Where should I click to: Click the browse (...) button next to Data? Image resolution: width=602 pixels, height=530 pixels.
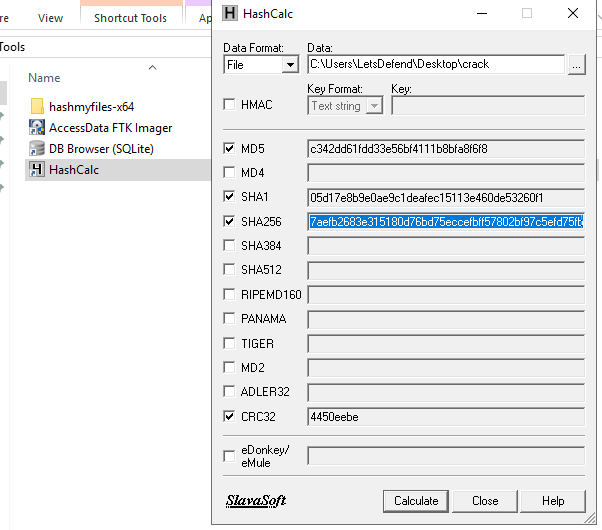tap(576, 65)
